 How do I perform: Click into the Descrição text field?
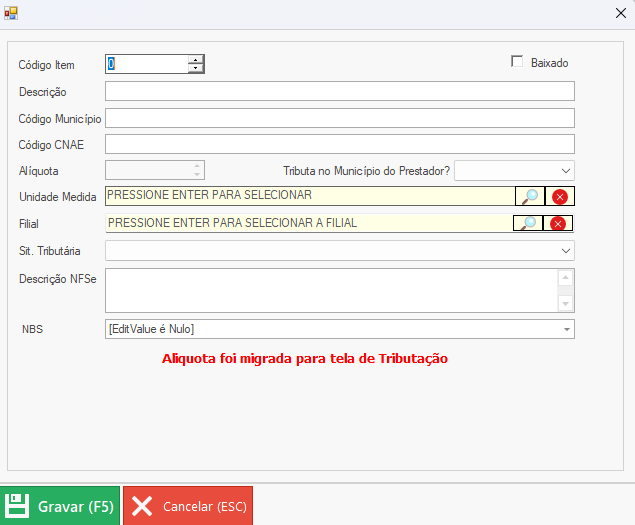click(x=340, y=91)
